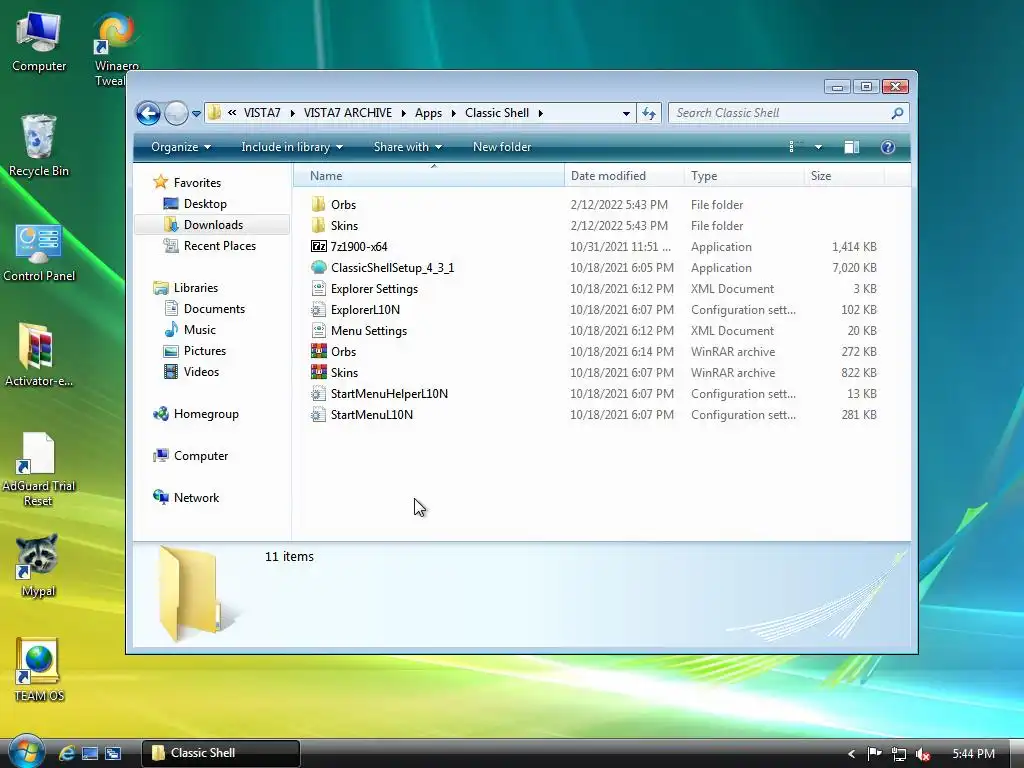Create a New folder
This screenshot has width=1024, height=768.
502,147
